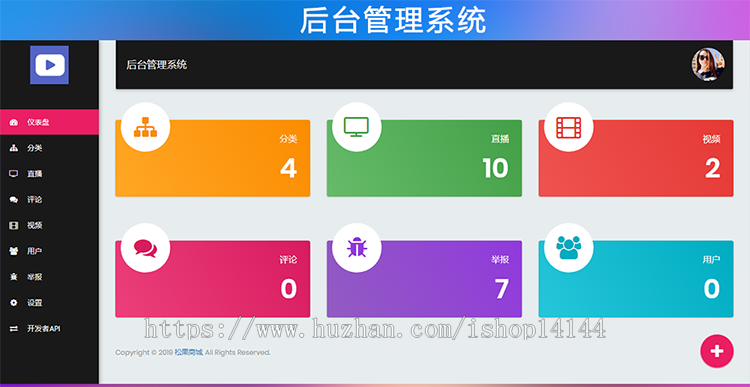Click the bug icon beside 举报 in sidebar
The image size is (750, 387).
[13, 277]
